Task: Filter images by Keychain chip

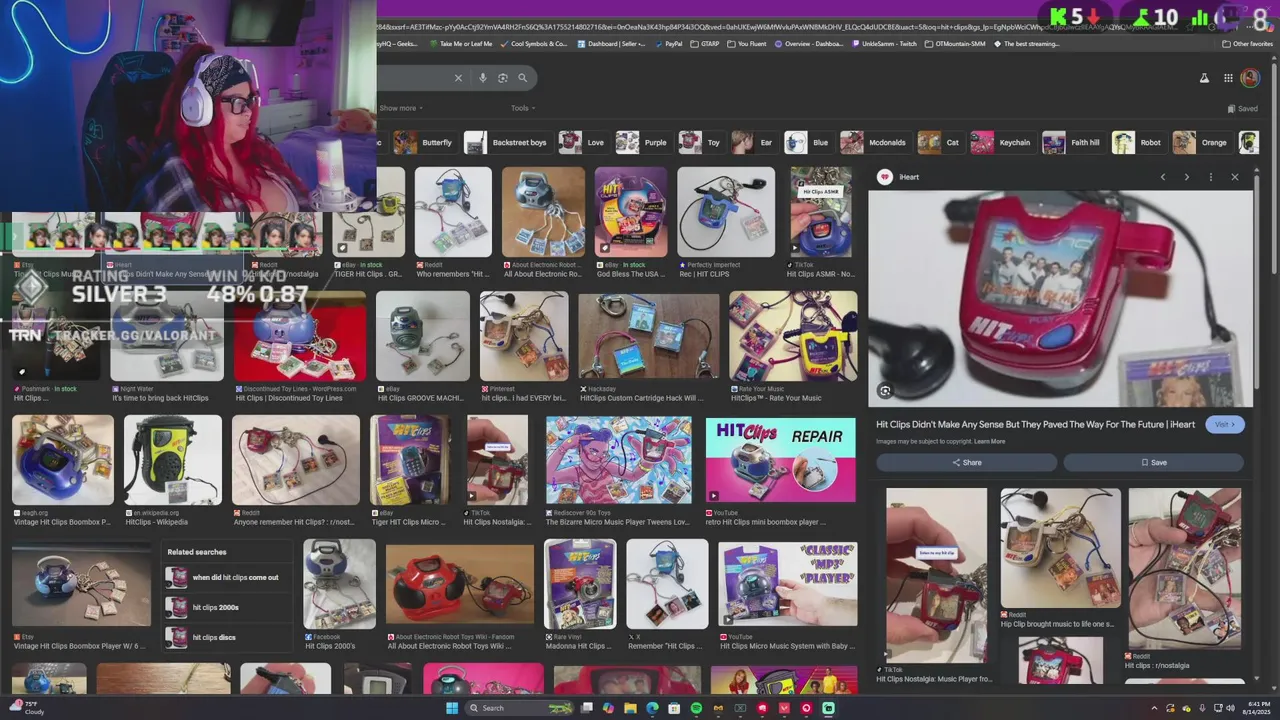Action: tap(1001, 143)
